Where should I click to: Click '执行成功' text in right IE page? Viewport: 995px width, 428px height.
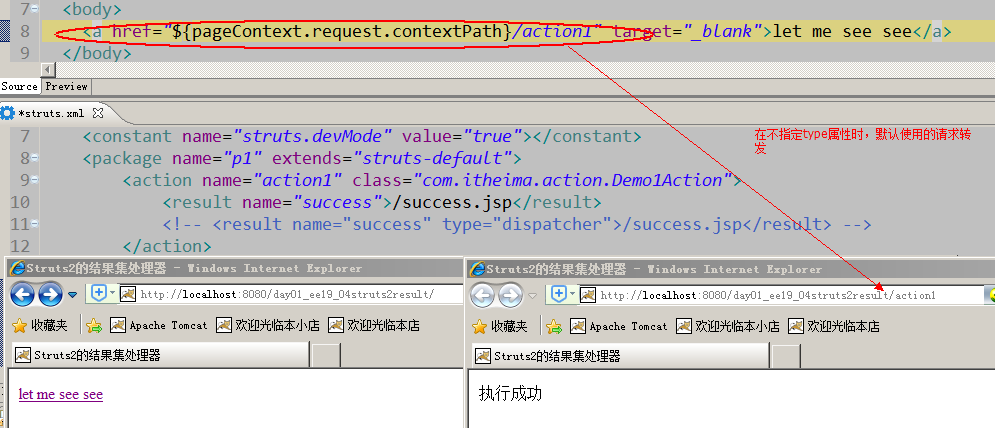tap(510, 394)
